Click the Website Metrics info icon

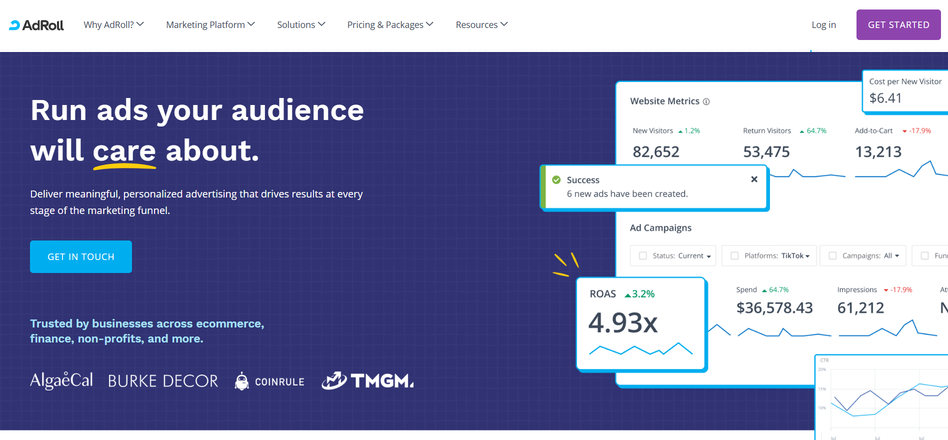click(x=706, y=102)
